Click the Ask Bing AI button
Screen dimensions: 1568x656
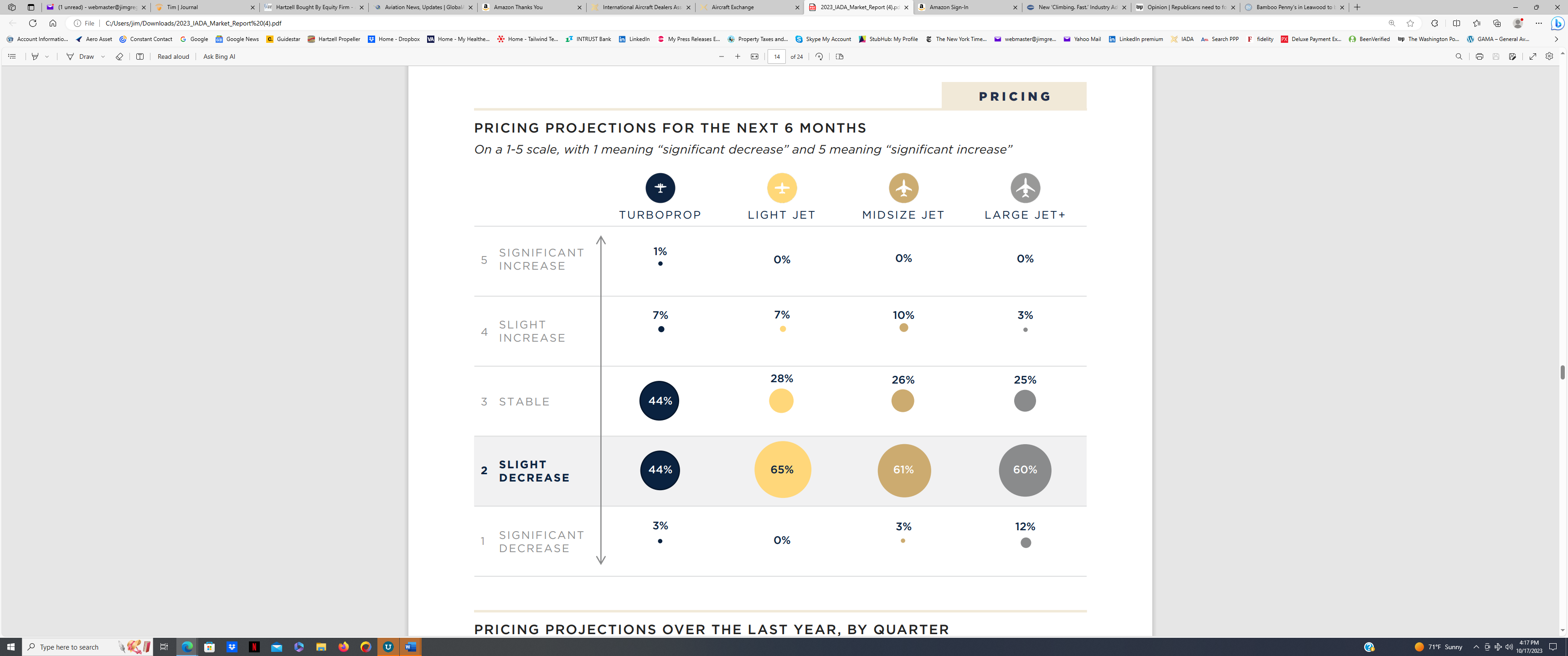[x=219, y=56]
